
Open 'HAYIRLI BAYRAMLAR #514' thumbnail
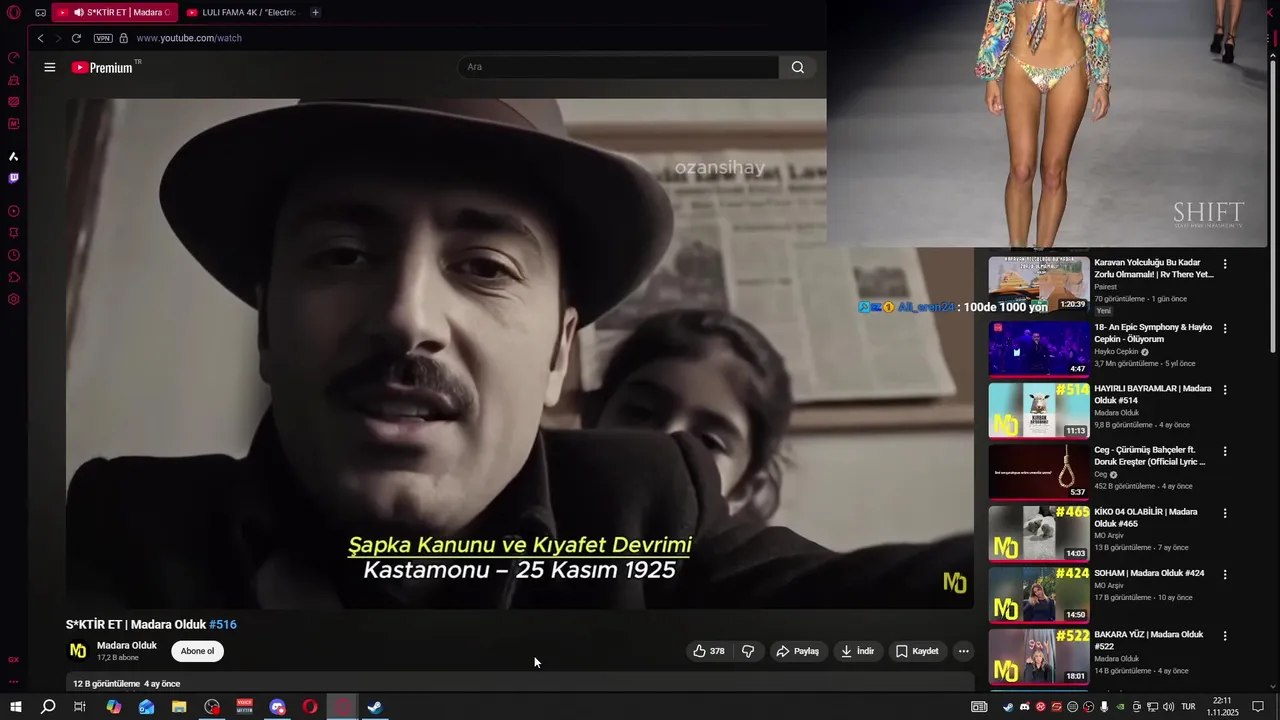[x=1039, y=410]
